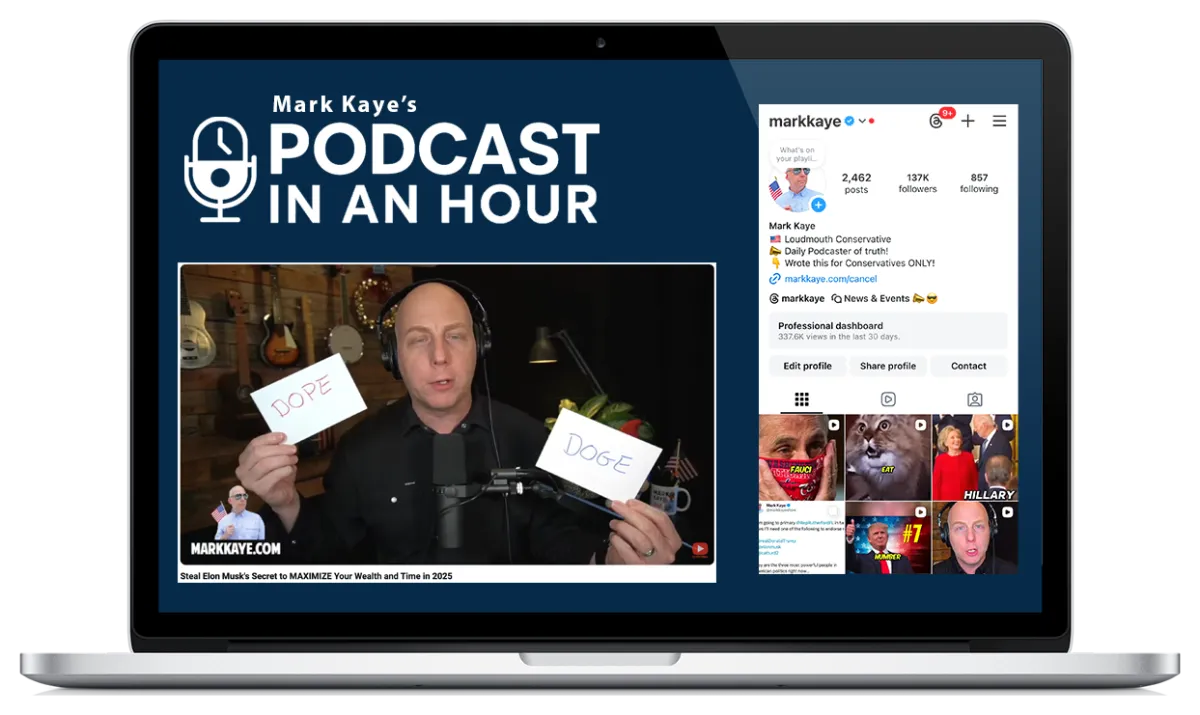Click the Daily Podcaster of truth bio line
The image size is (1200, 715).
[829, 252]
